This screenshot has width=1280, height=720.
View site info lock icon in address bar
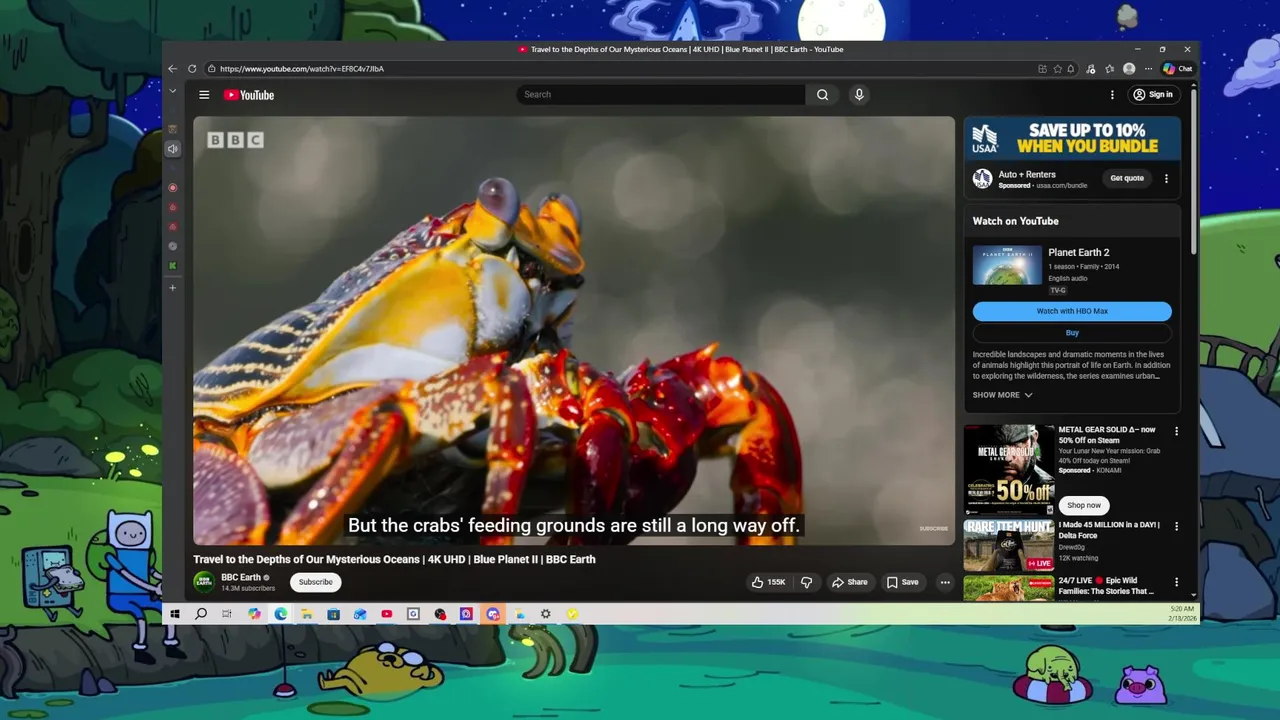point(211,69)
